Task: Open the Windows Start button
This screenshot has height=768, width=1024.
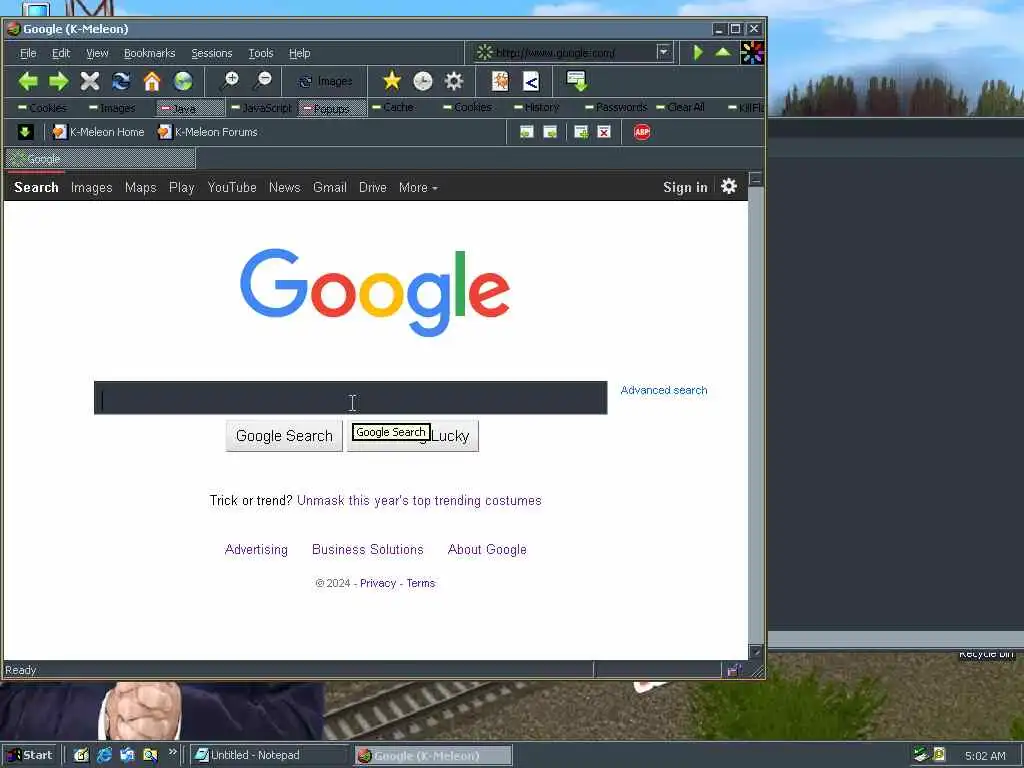Action: [31, 755]
